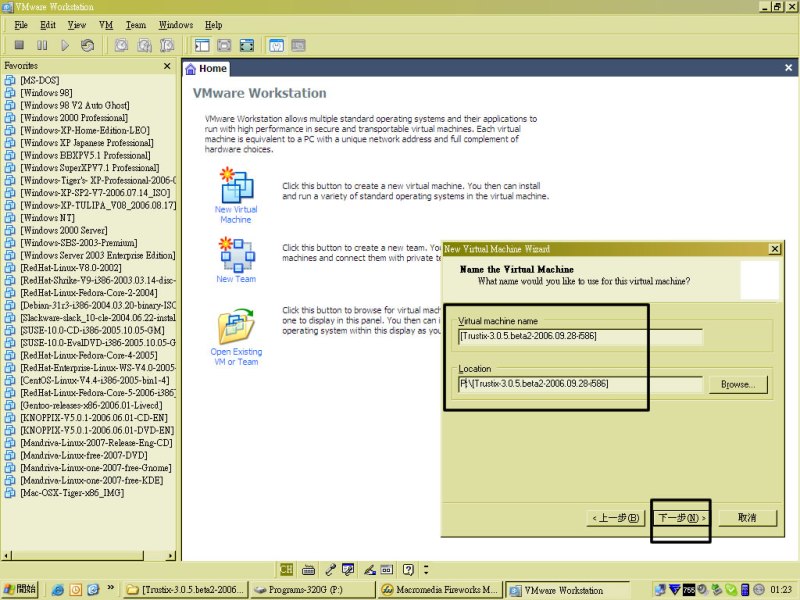Viewport: 800px width, 600px height.
Task: Click the Favorites horizontal scrollbar left arrow
Action: point(6,555)
